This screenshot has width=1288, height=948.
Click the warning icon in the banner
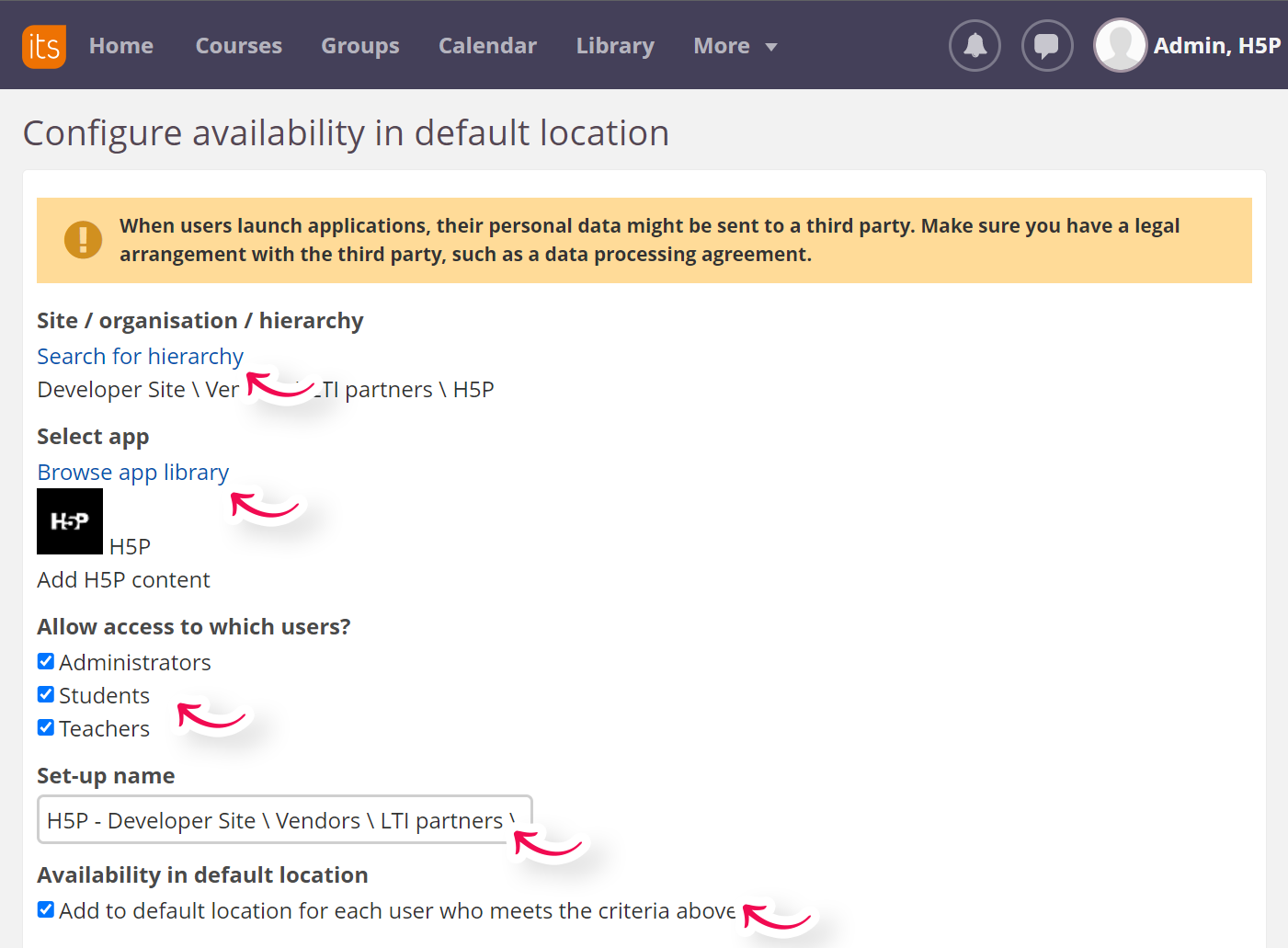(83, 239)
